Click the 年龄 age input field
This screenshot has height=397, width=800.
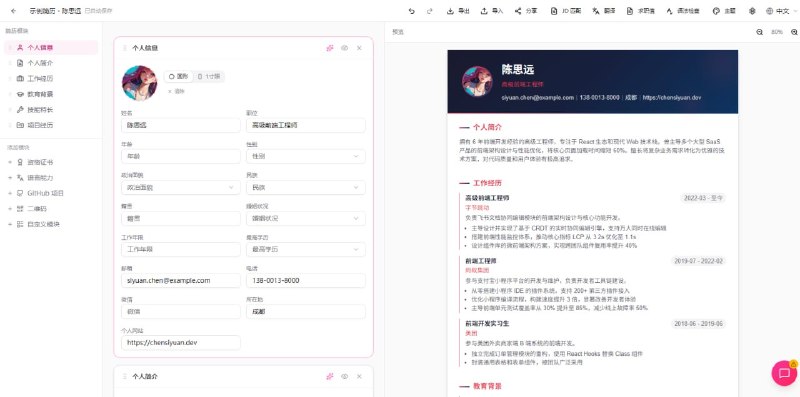[181, 156]
